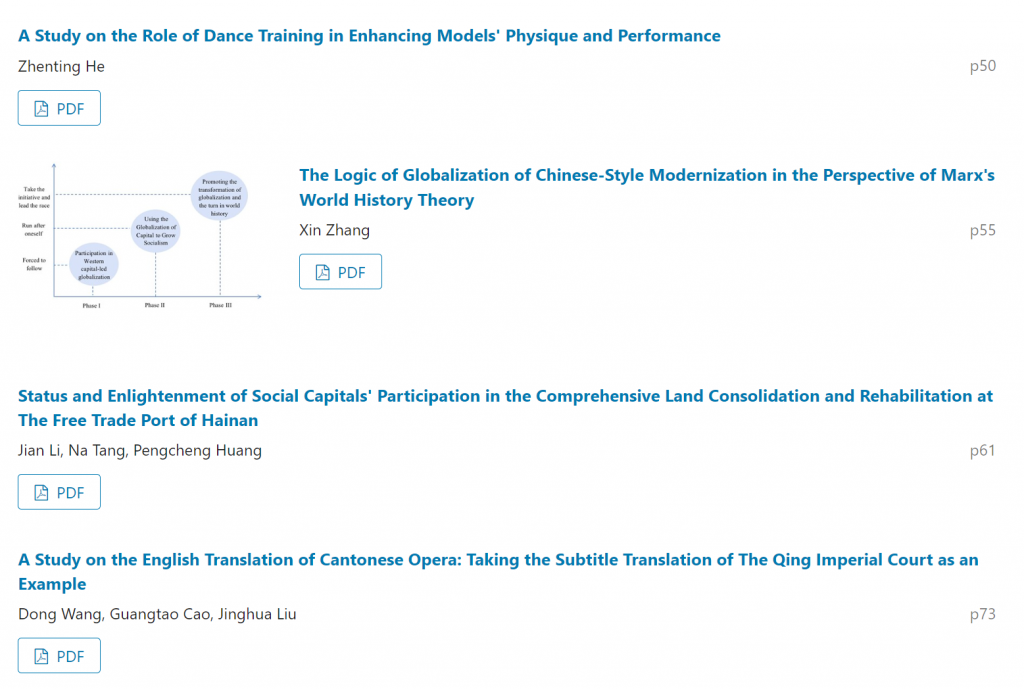Open the Dance Training in Enhancing Models' Physique article
The width and height of the screenshot is (1024, 689).
[x=369, y=36]
